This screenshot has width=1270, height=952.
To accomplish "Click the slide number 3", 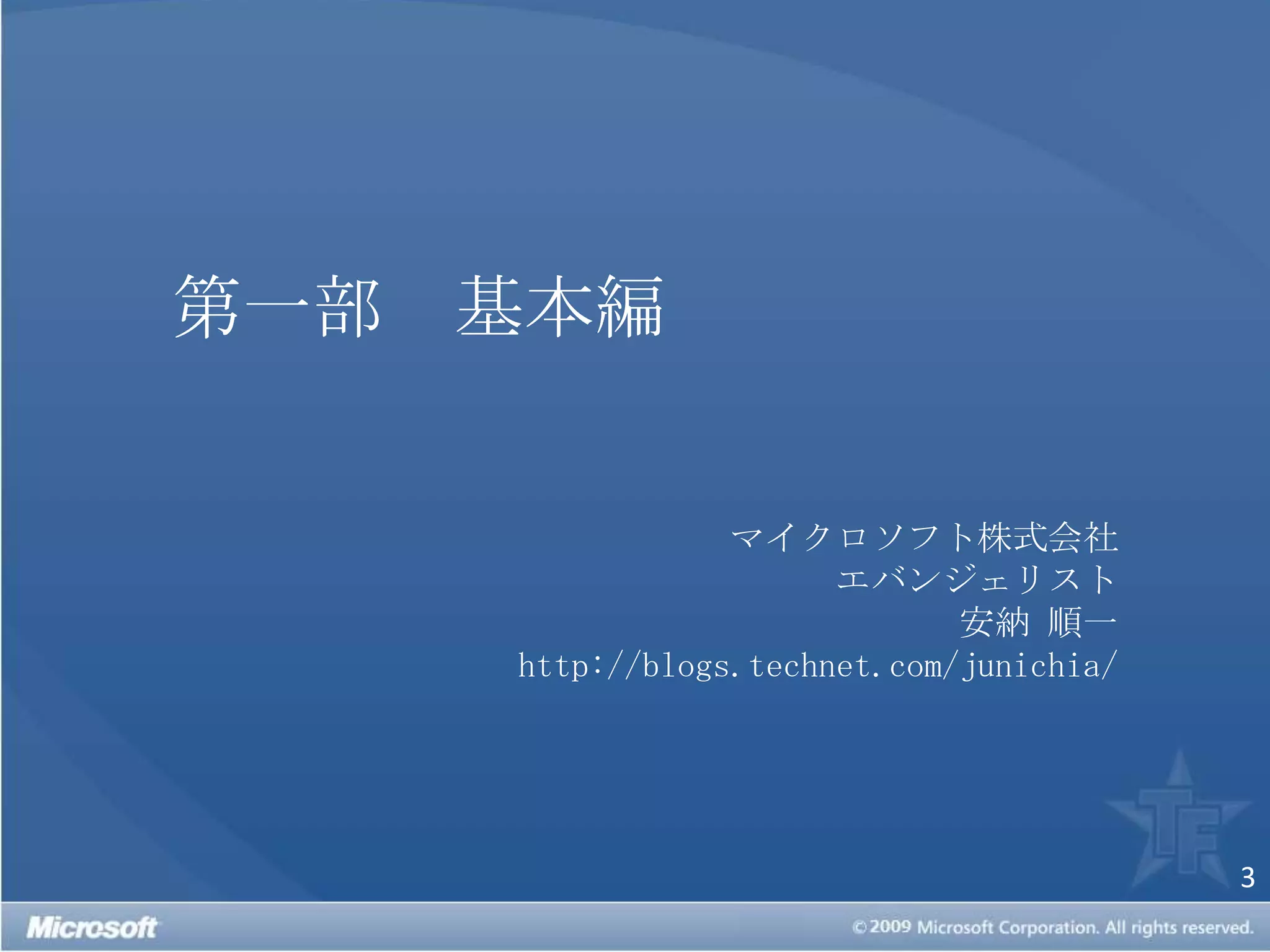I will pos(1248,878).
